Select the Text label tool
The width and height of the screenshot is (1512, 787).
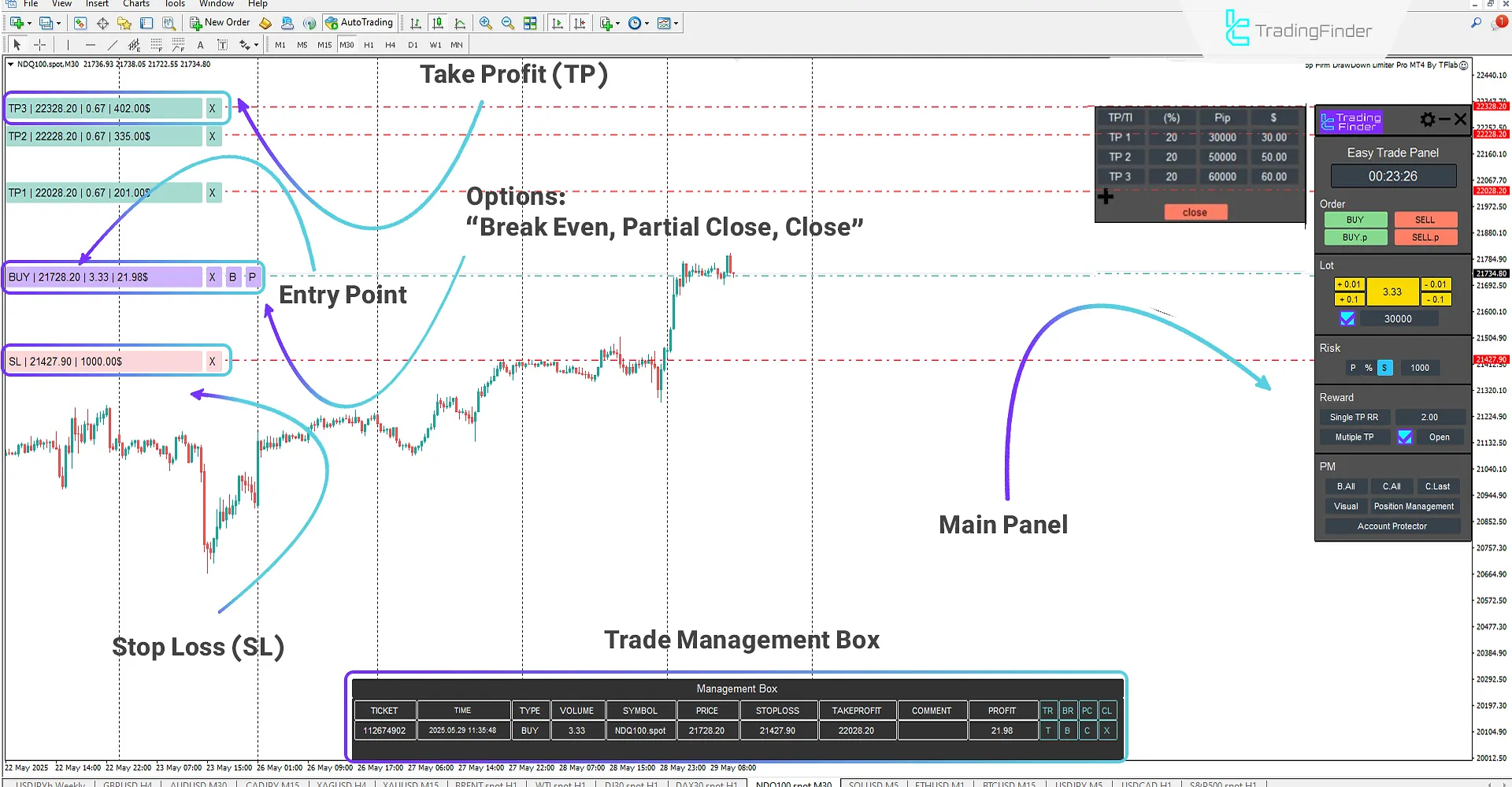223,45
